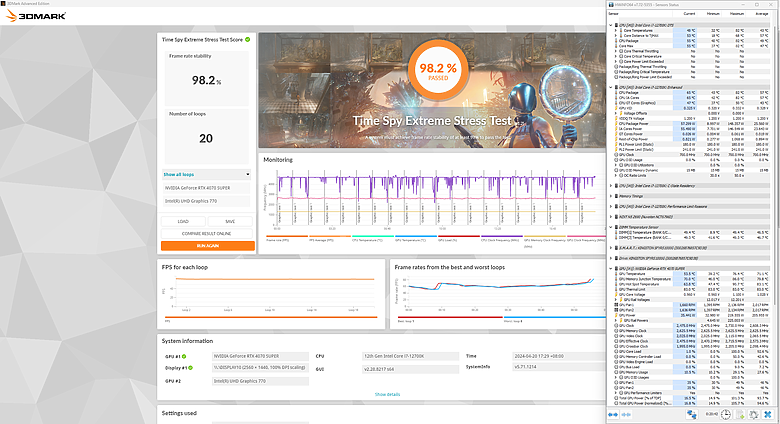This screenshot has width=780, height=424.
Task: Collapse DIMM Temperature Sensor group
Action: click(611, 227)
